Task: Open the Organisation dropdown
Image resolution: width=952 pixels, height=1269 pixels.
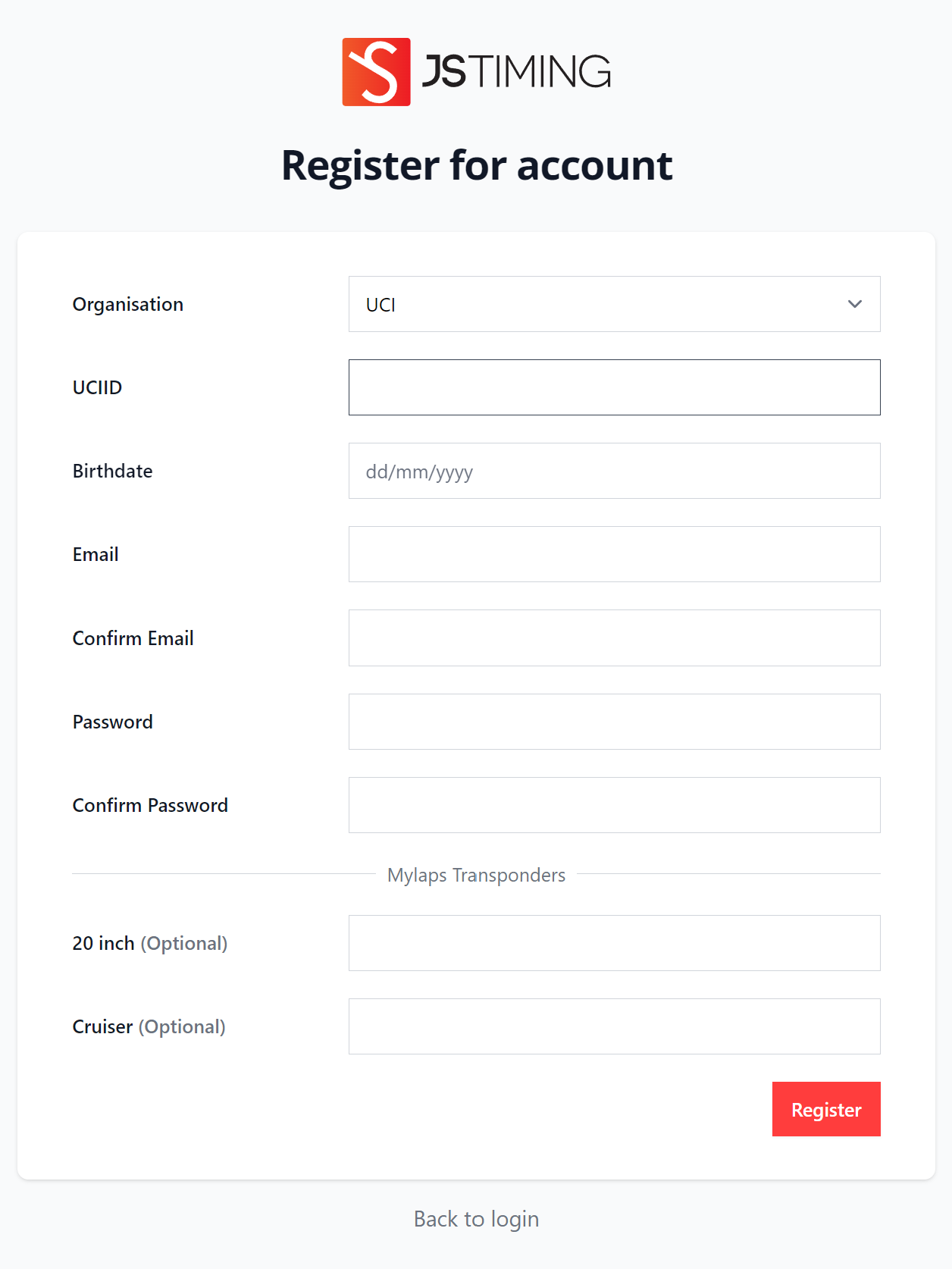Action: pyautogui.click(x=614, y=304)
